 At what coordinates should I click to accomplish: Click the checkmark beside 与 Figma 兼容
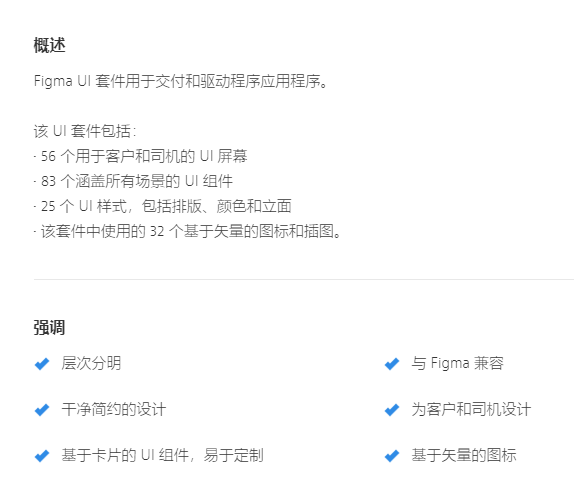tap(392, 364)
